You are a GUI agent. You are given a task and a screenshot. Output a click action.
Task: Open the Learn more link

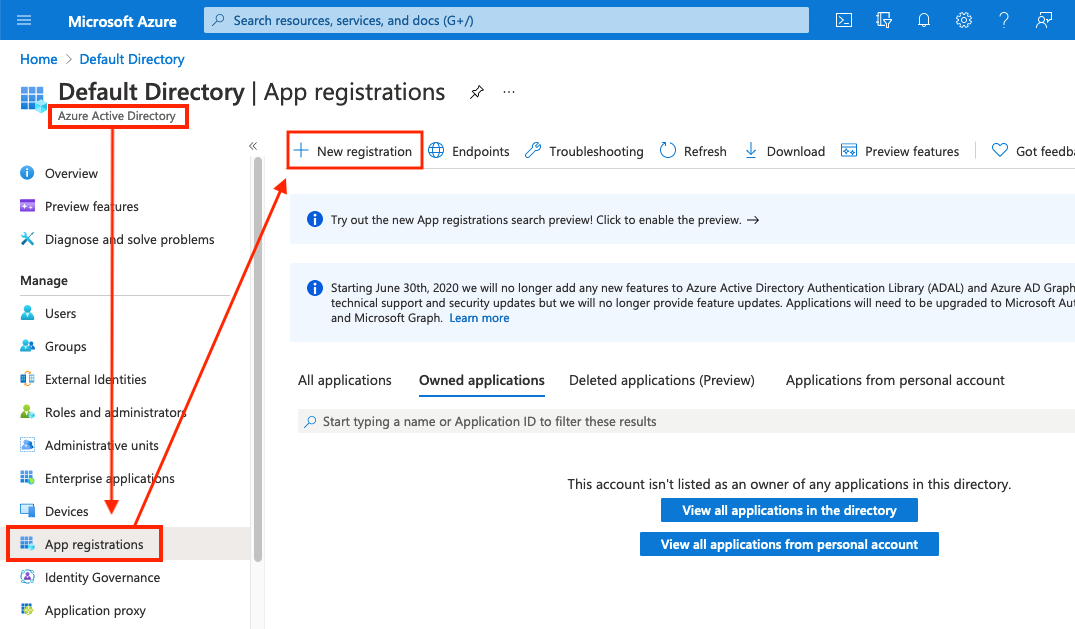479,318
